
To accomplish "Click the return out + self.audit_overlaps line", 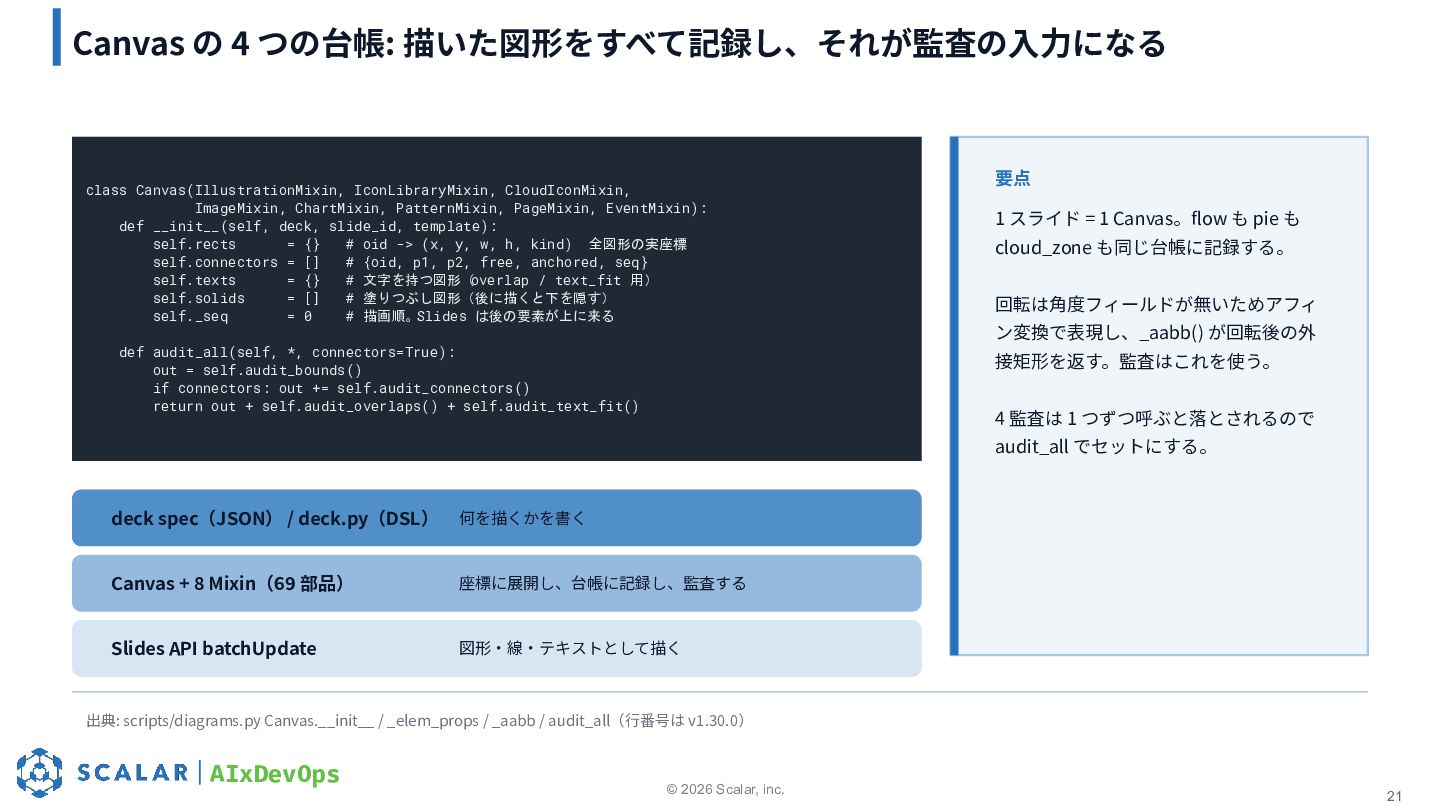I will 396,406.
